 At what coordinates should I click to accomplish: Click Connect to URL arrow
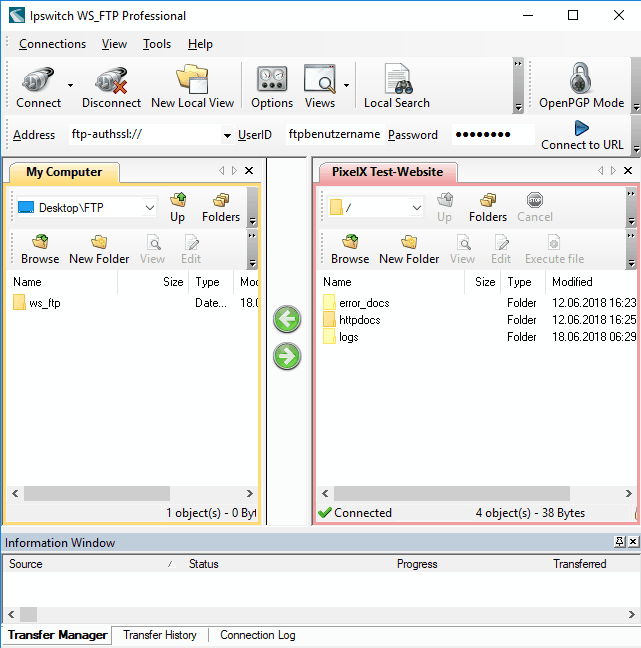582,128
